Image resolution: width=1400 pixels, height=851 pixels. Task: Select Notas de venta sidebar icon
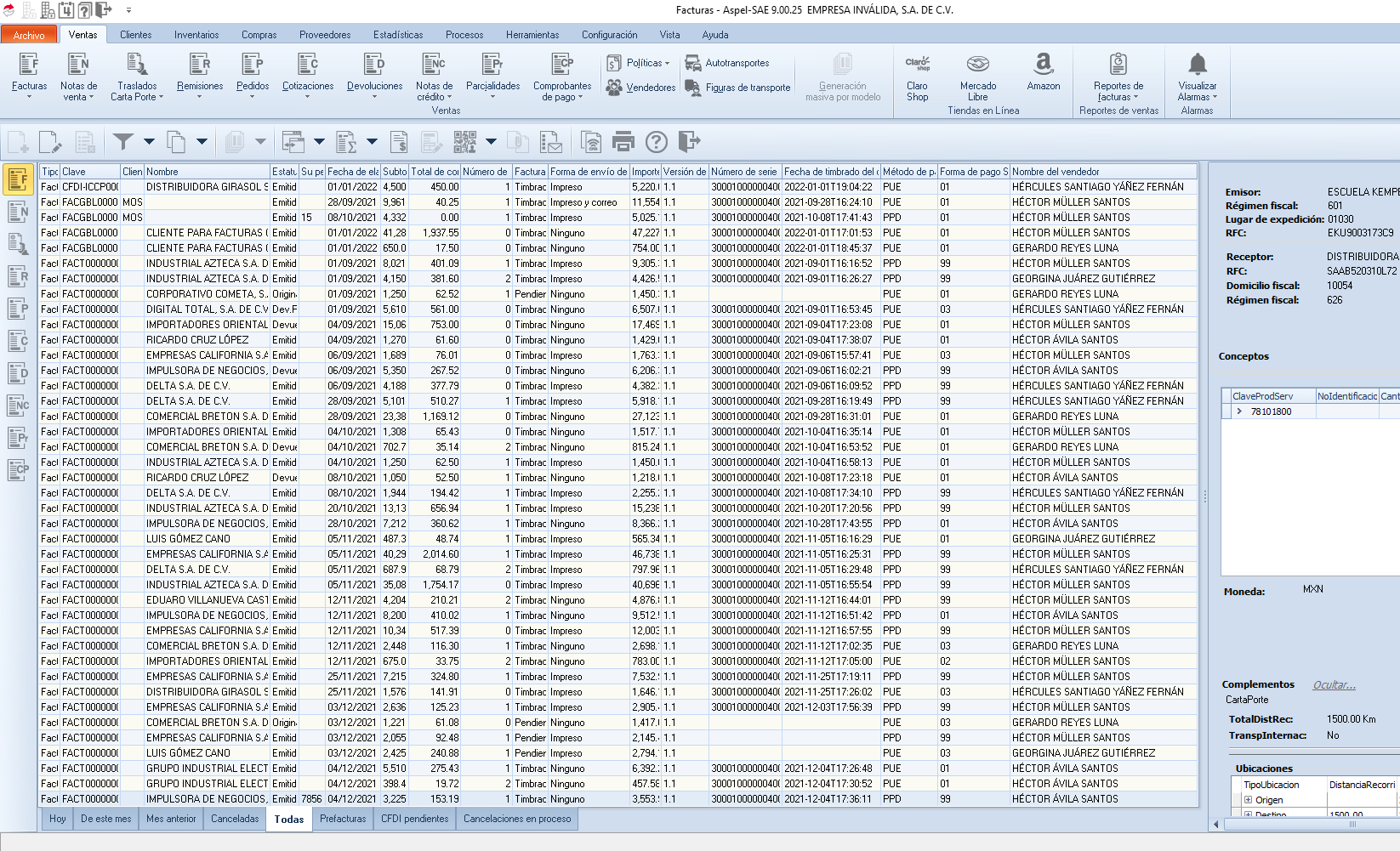tap(18, 211)
